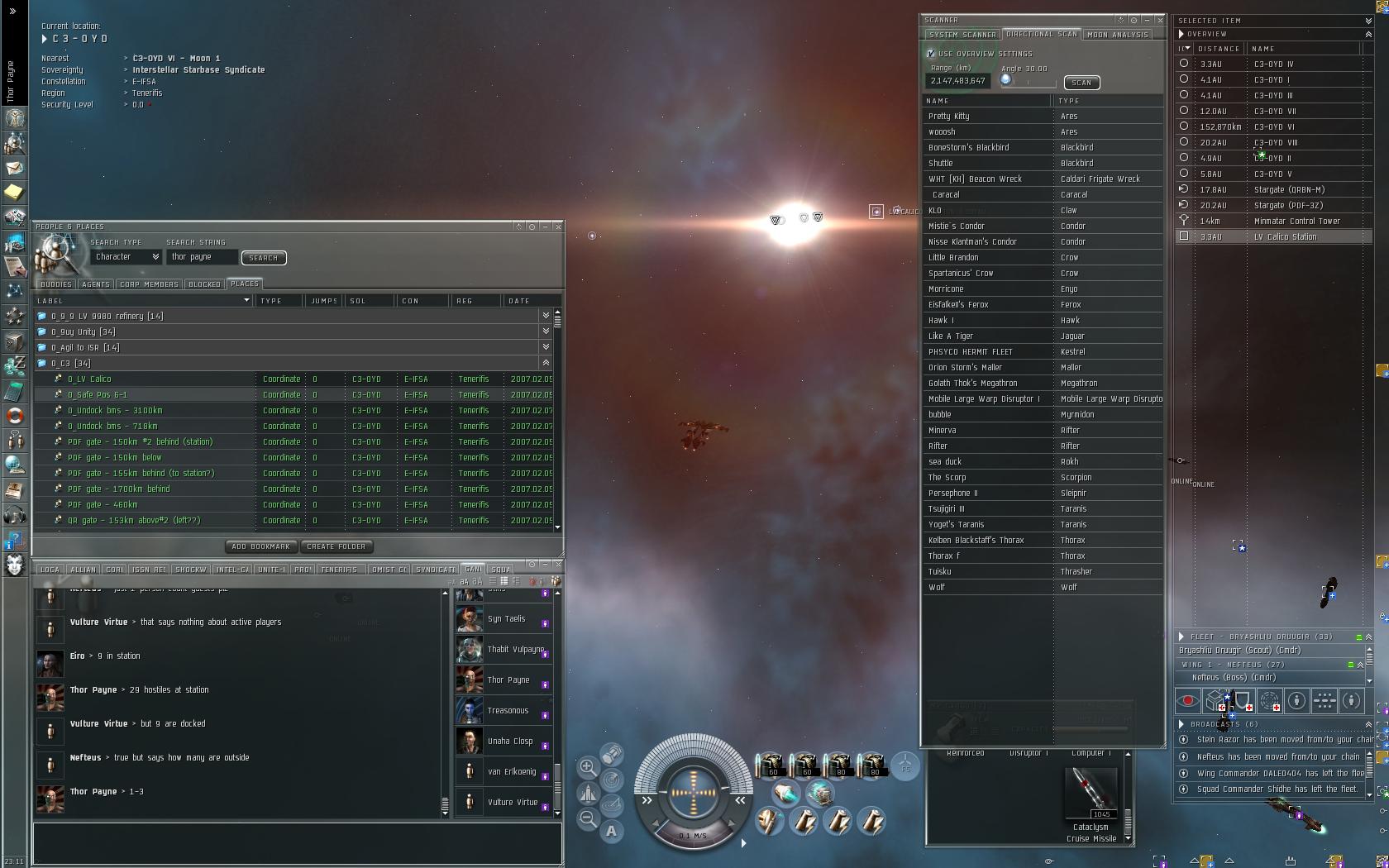Click the red-white lifebuoy Help icon

15,415
